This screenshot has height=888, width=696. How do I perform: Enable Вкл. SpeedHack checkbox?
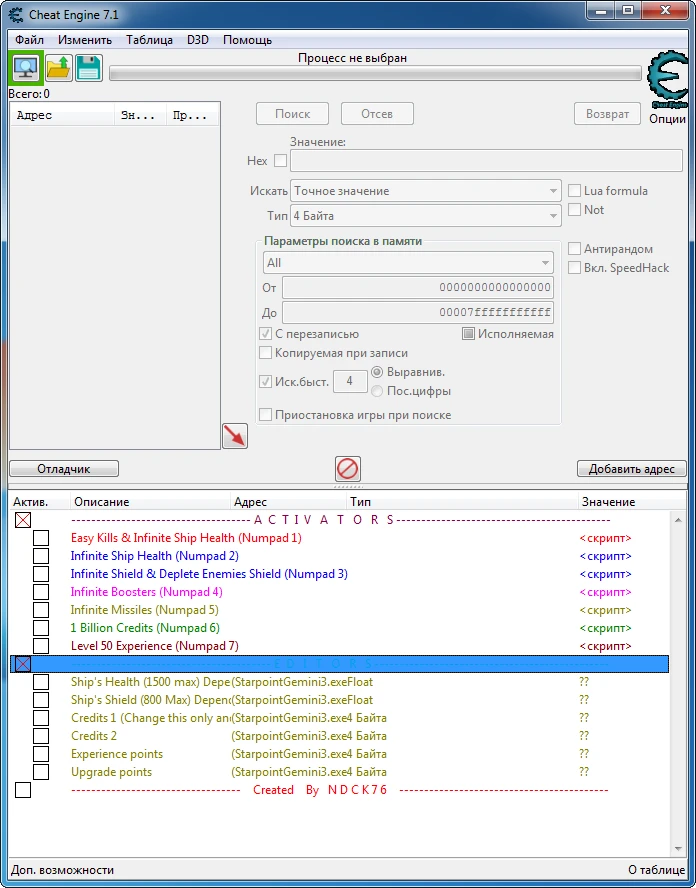[574, 268]
